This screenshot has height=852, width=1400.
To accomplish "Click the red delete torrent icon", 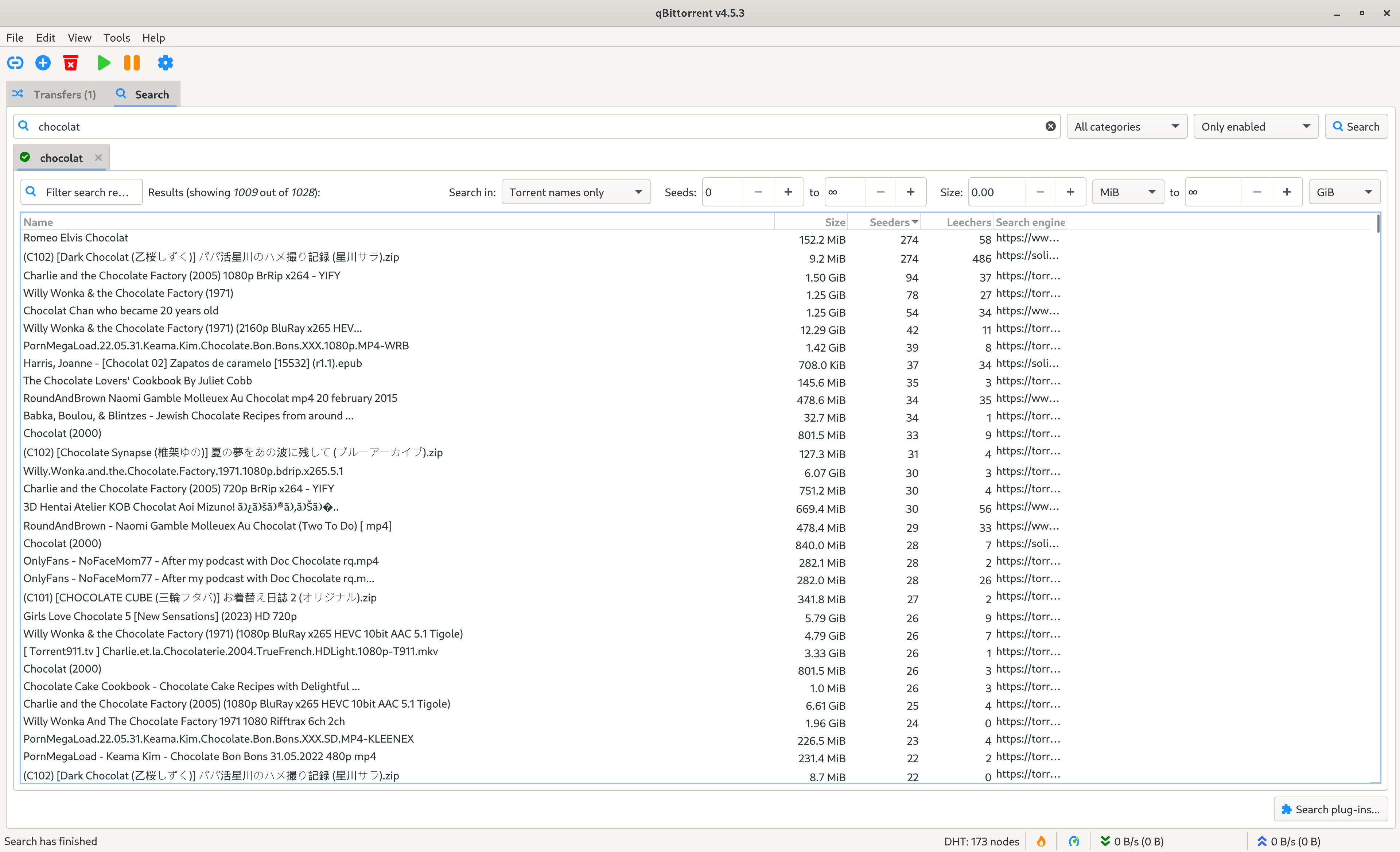I will [x=71, y=62].
